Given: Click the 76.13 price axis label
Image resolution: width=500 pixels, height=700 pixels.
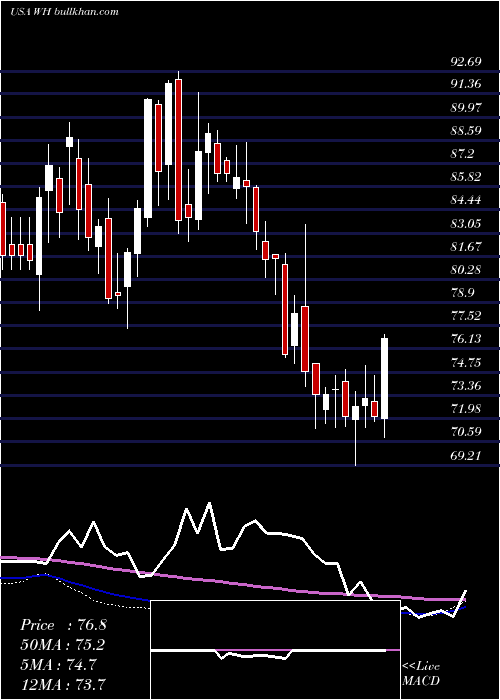Looking at the screenshot, I should coord(466,339).
